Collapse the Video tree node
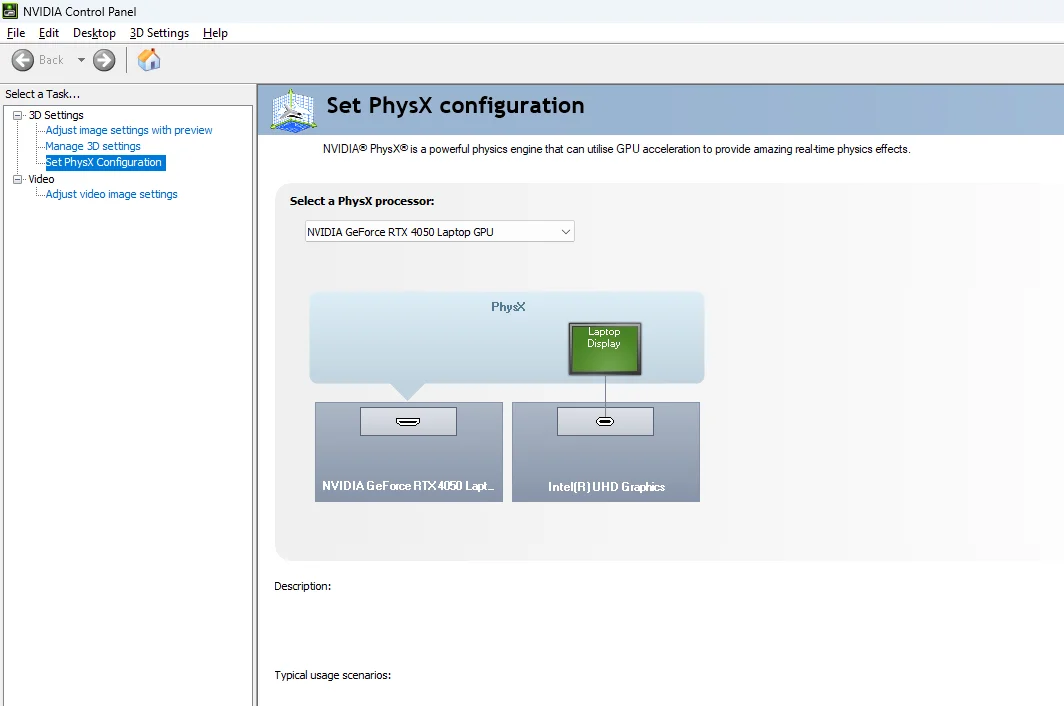1064x706 pixels. (x=18, y=179)
